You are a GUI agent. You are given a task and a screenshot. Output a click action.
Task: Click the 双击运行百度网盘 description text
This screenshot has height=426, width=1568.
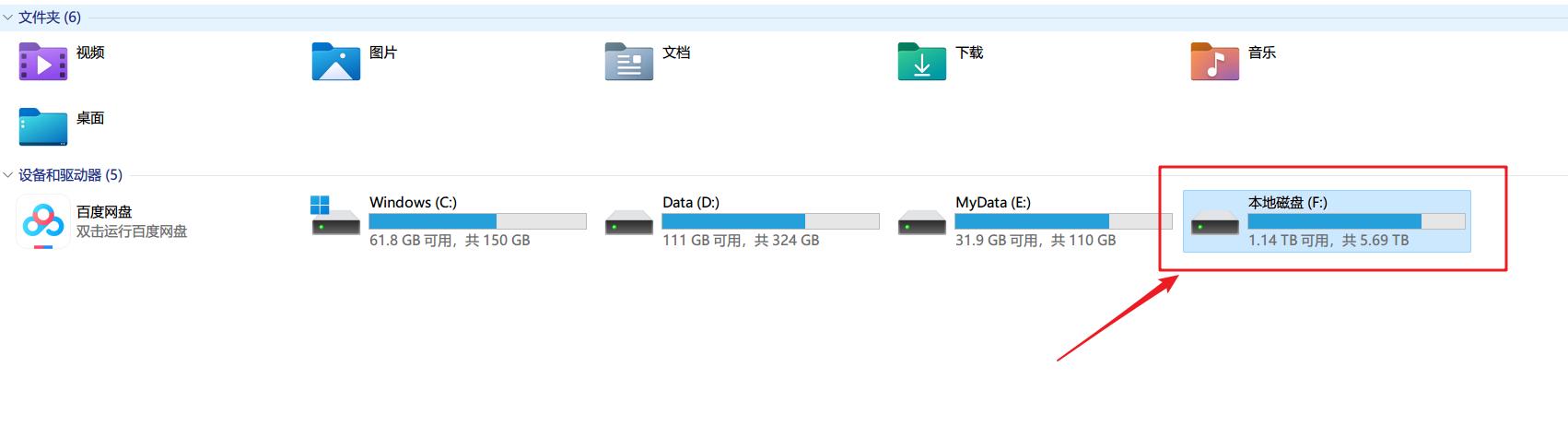click(x=132, y=231)
